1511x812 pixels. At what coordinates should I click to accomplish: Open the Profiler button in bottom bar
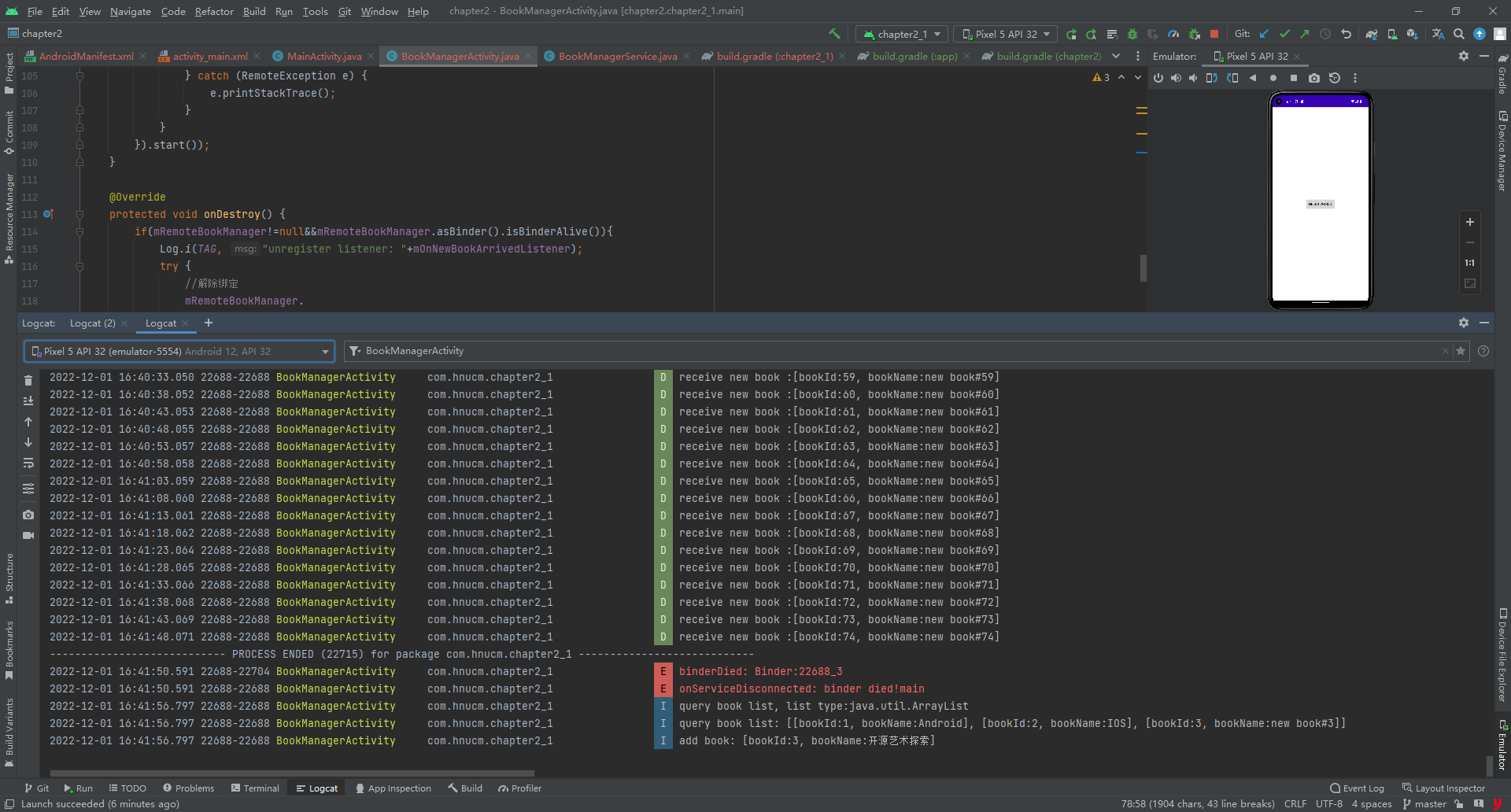click(520, 788)
